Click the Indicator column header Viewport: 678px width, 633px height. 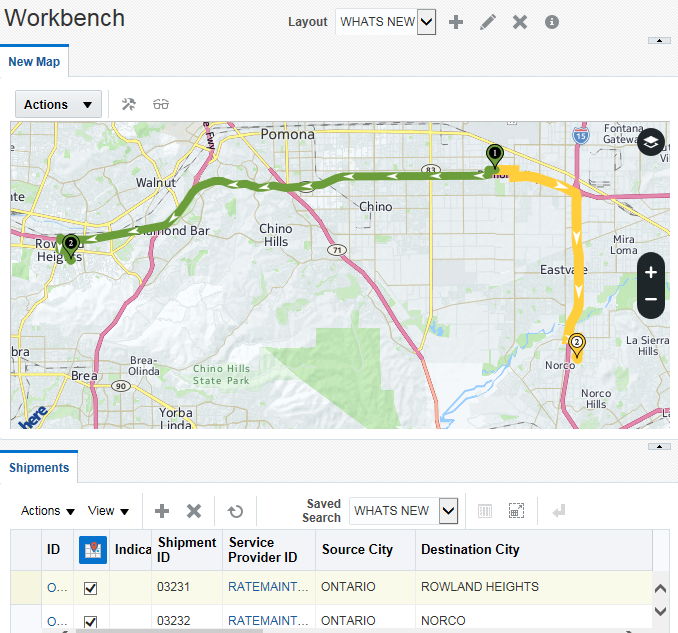[x=133, y=549]
